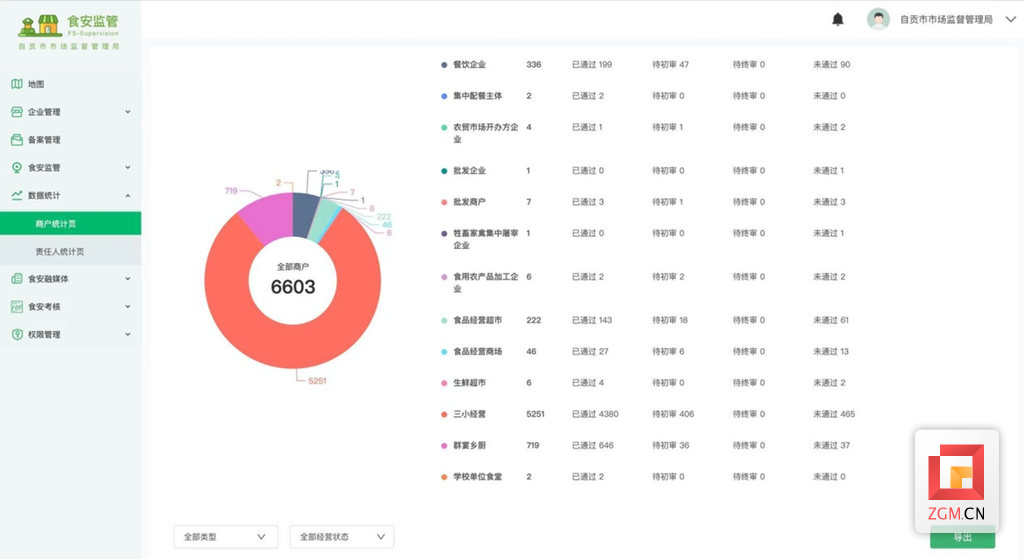
Task: Click the 权限管理 shield icon
Action: coord(17,335)
